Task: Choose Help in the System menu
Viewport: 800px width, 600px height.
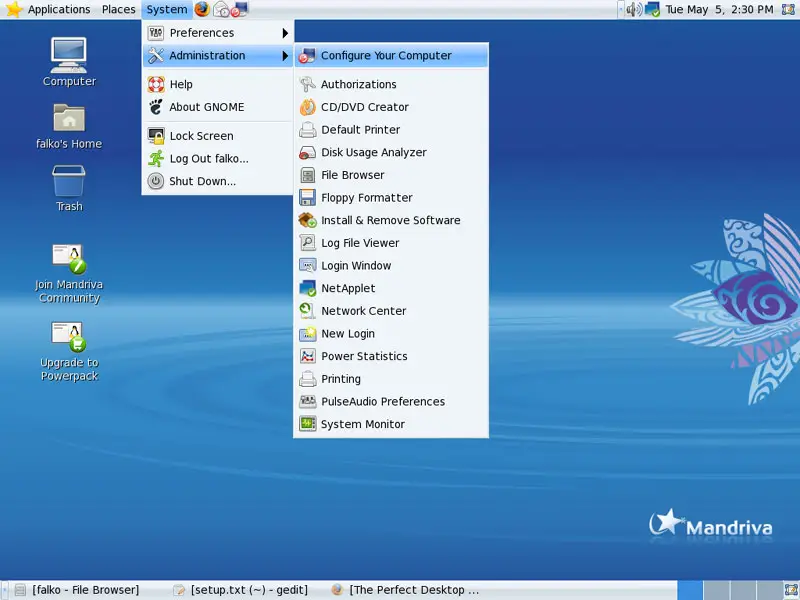Action: [x=218, y=84]
